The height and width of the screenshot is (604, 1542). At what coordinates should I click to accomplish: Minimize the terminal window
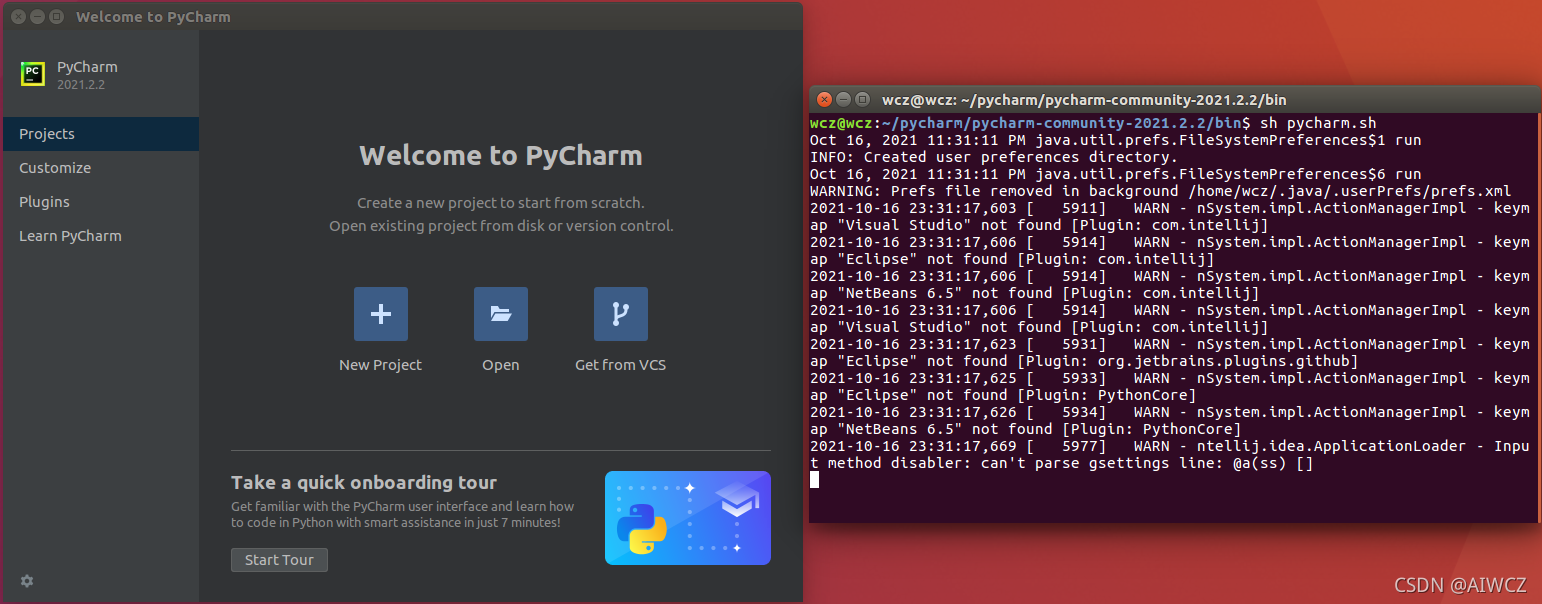point(844,99)
